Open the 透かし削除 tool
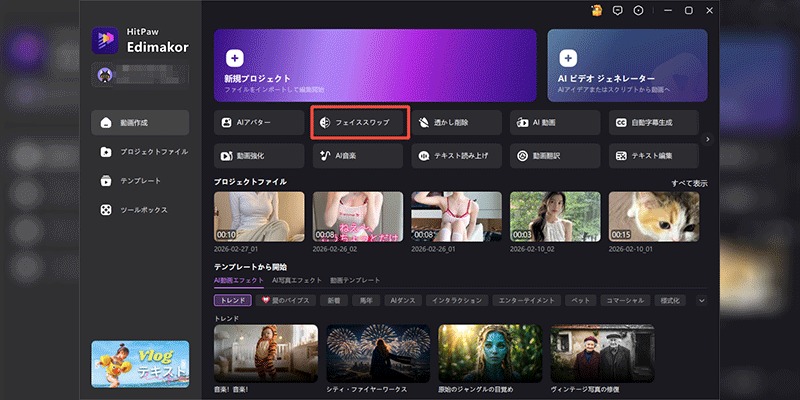 pos(457,123)
